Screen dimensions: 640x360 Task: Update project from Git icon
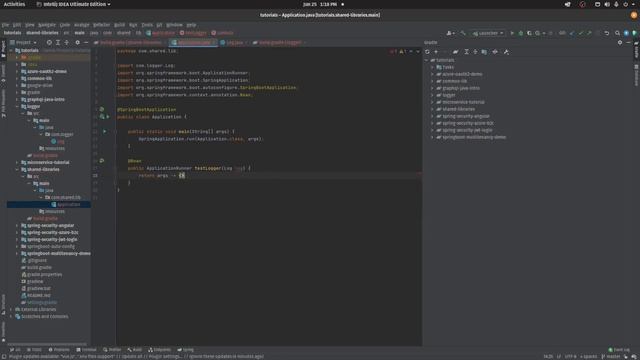pyautogui.click(x=572, y=33)
